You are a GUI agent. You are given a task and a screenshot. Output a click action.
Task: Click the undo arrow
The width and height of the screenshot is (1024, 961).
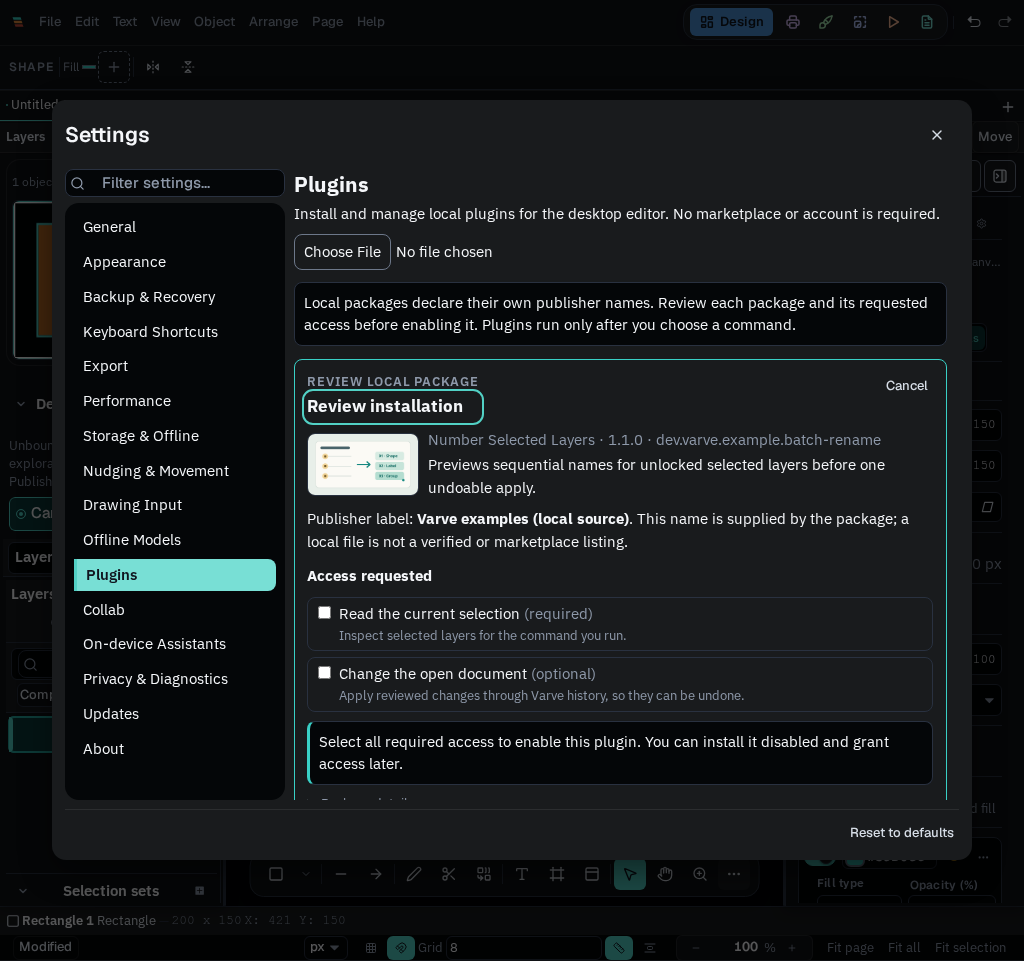point(974,22)
